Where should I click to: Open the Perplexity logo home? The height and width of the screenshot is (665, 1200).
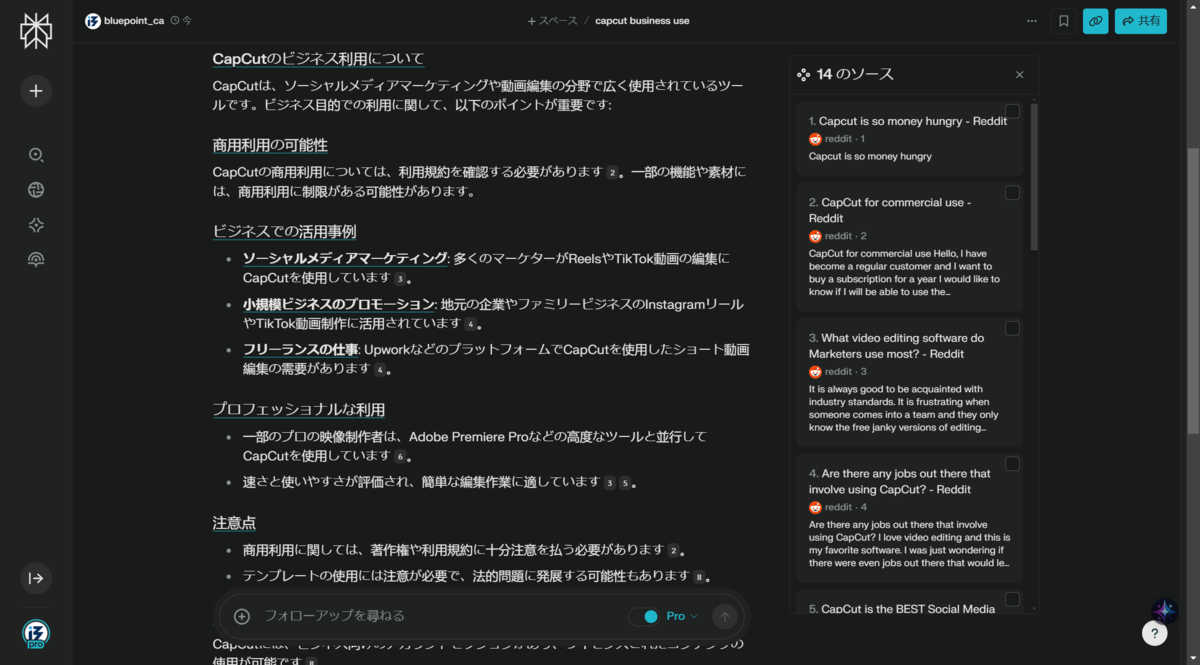36,31
